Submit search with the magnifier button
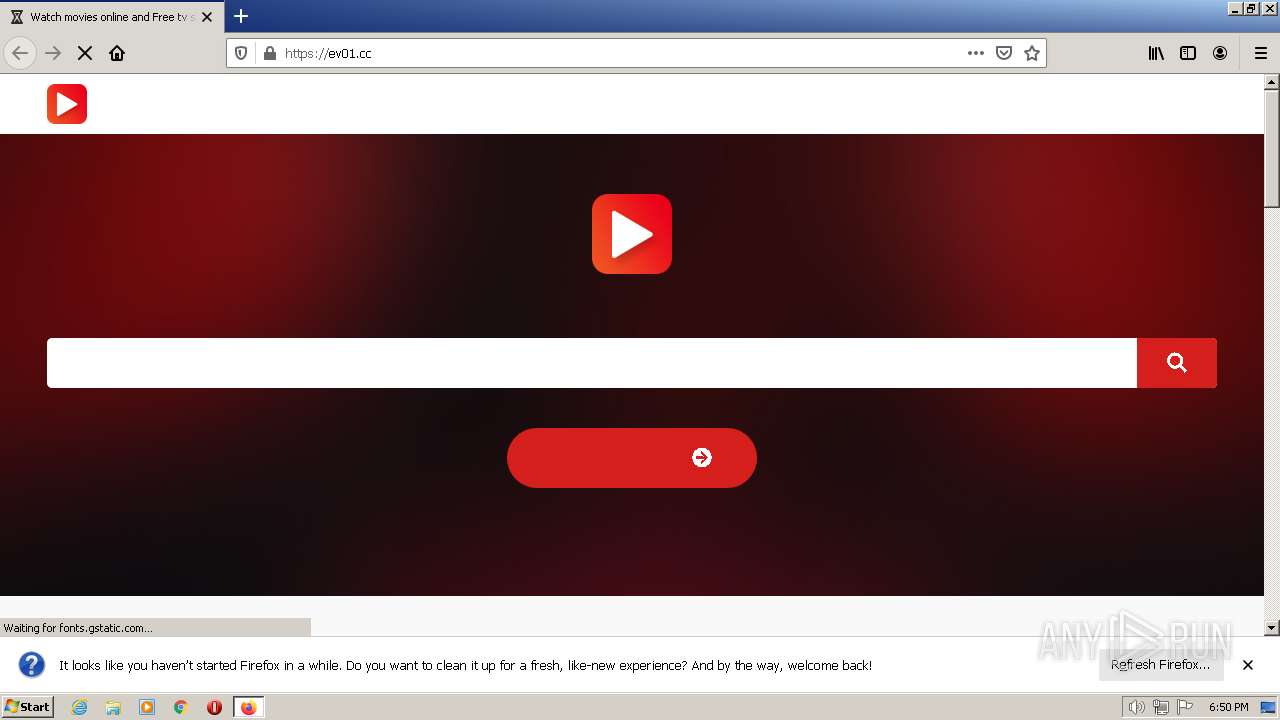The width and height of the screenshot is (1280, 720). click(x=1177, y=363)
